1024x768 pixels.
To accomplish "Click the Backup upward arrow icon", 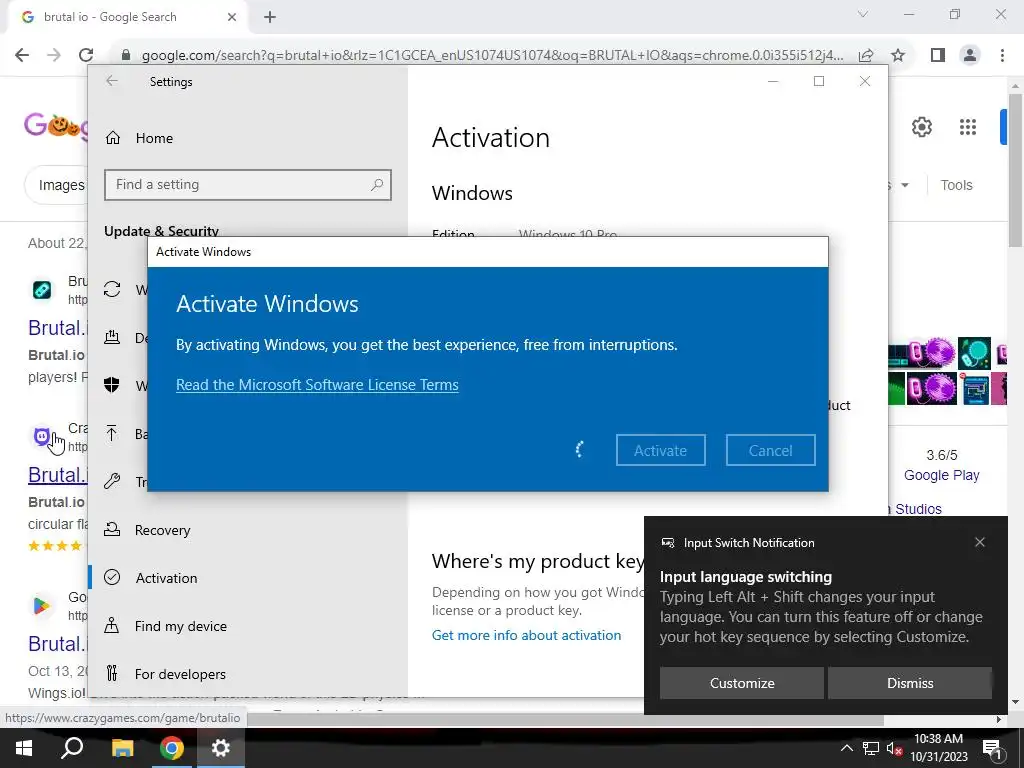I will point(112,433).
